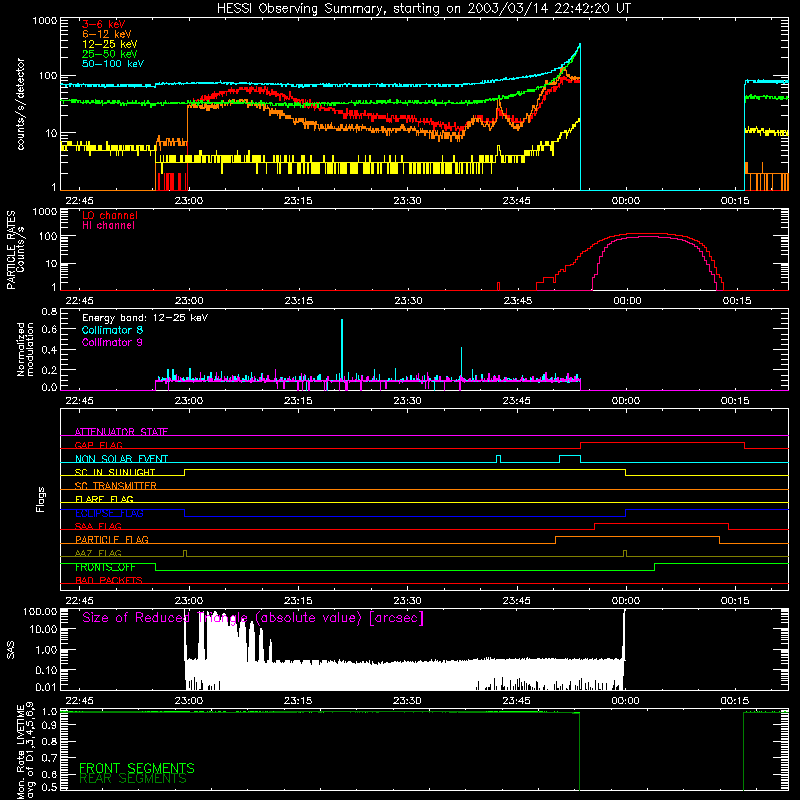Click the PARTICLE_FLAG label
This screenshot has height=800, width=800.
[x=112, y=539]
